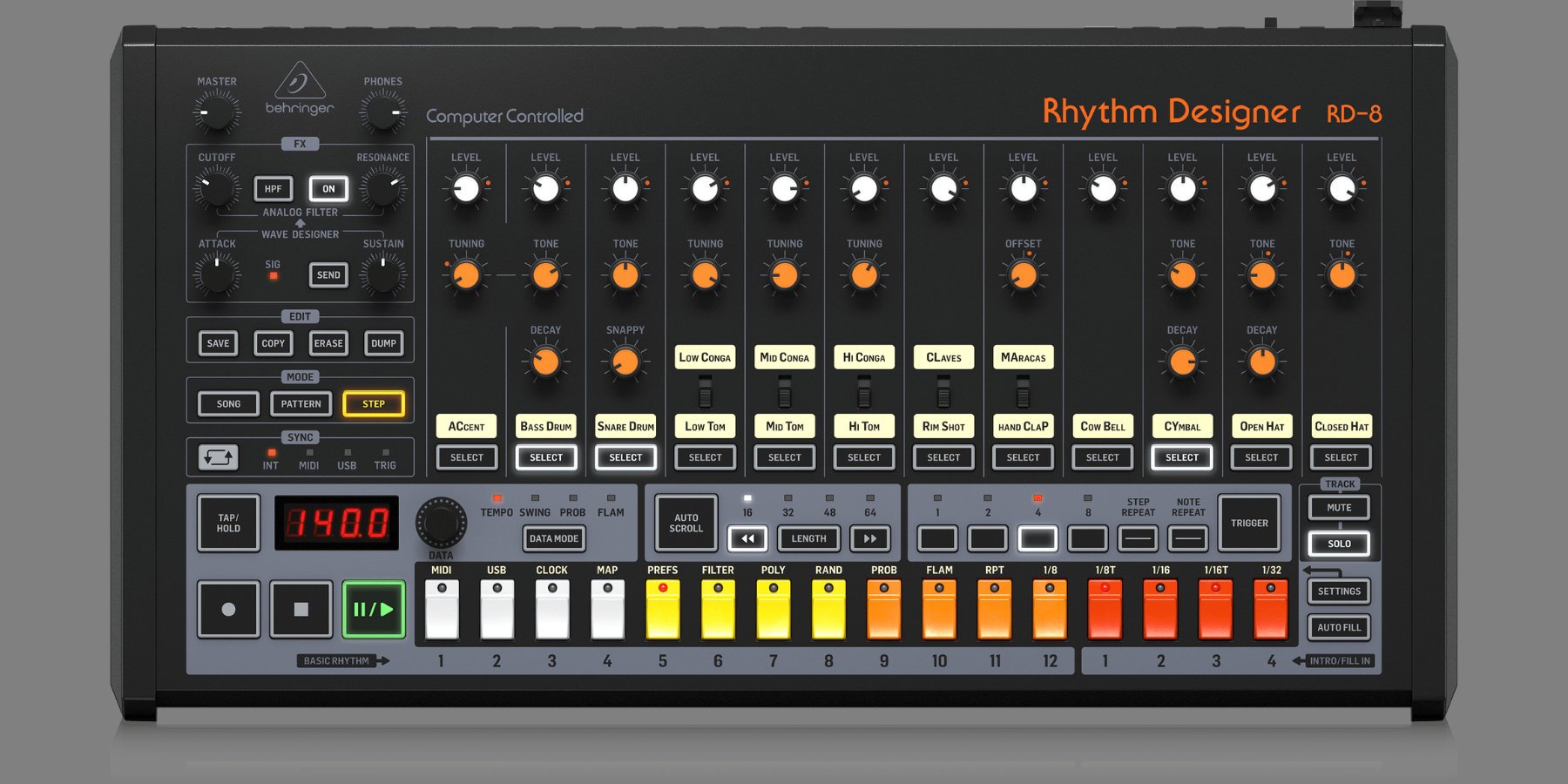Flip the Low Conga/Low Tom switch
Screen dimensions: 1568x784
(x=705, y=391)
